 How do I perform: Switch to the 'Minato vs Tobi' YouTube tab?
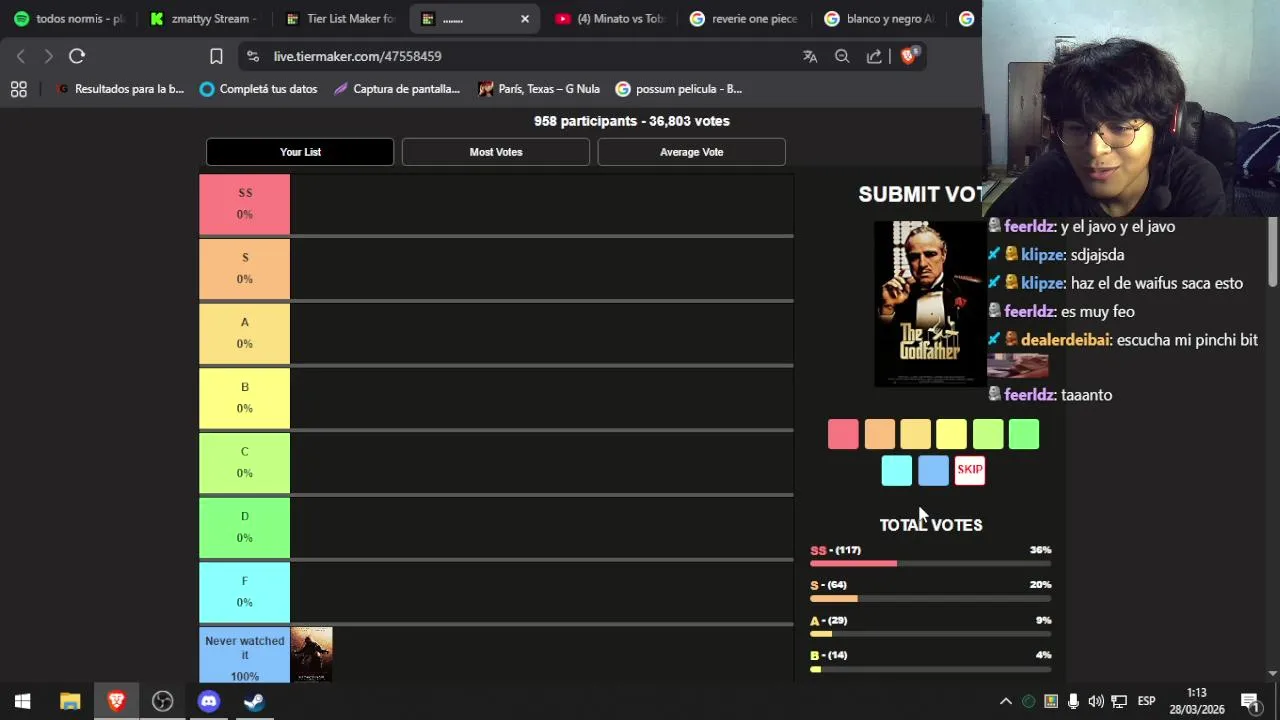pyautogui.click(x=610, y=19)
